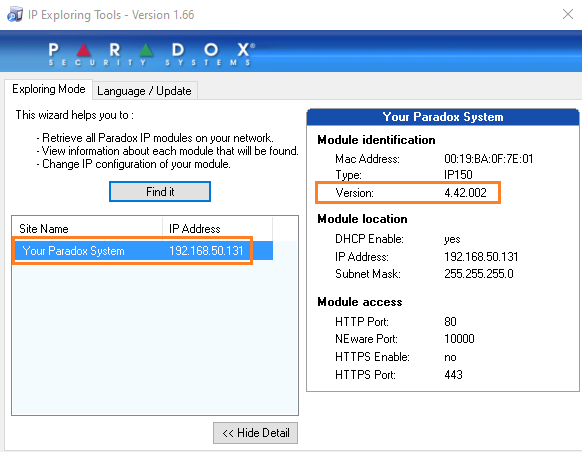This screenshot has height=452, width=582.
Task: Click the Subnet Mask value 255.255.255.0
Action: coord(479,274)
